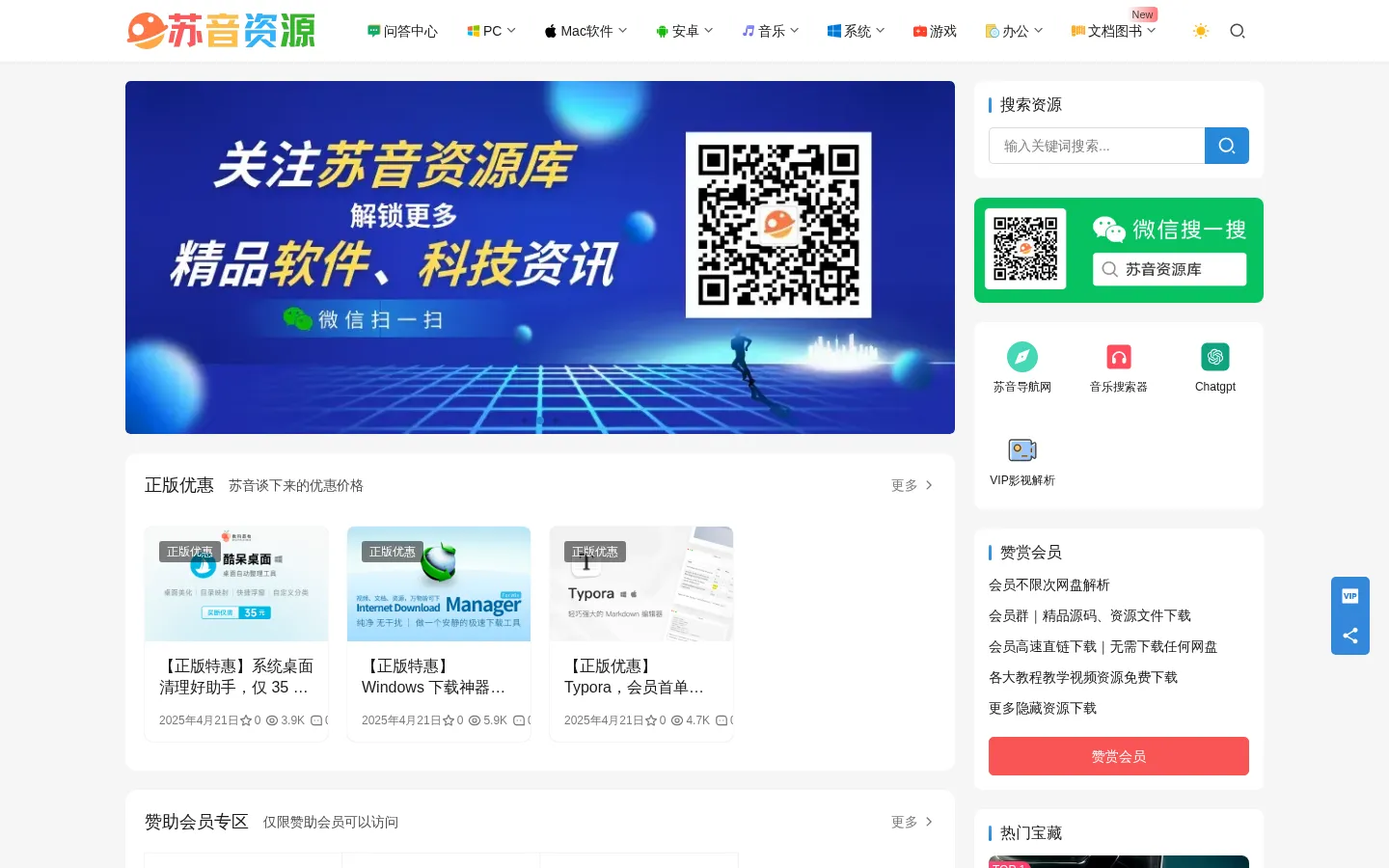
Task: Click the 关注苏音资源库 banner image
Action: tap(540, 258)
